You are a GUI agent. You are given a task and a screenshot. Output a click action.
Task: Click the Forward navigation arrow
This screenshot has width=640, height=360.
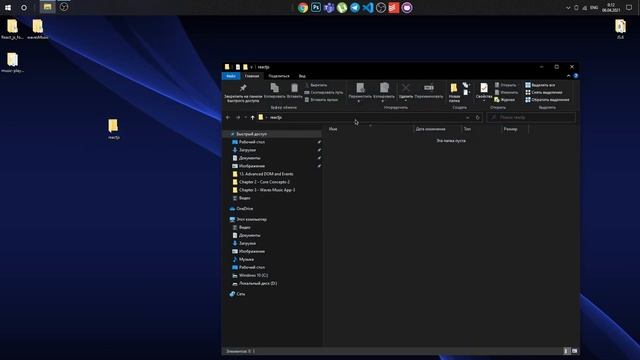pos(238,118)
